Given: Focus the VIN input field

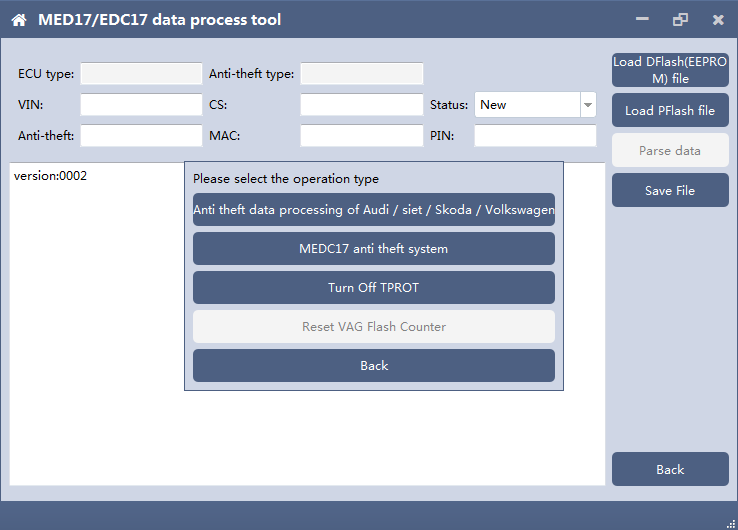Looking at the screenshot, I should (x=141, y=104).
